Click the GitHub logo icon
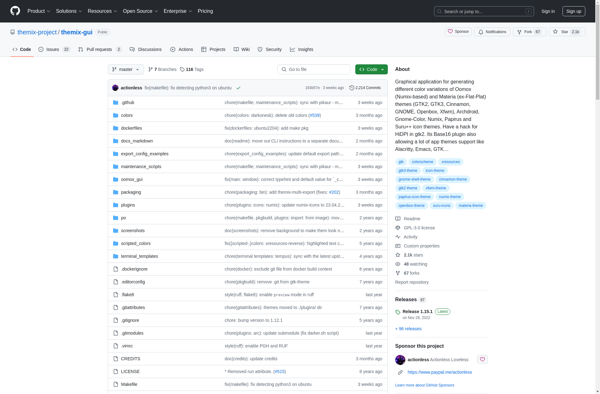The width and height of the screenshot is (600, 394). coord(15,11)
